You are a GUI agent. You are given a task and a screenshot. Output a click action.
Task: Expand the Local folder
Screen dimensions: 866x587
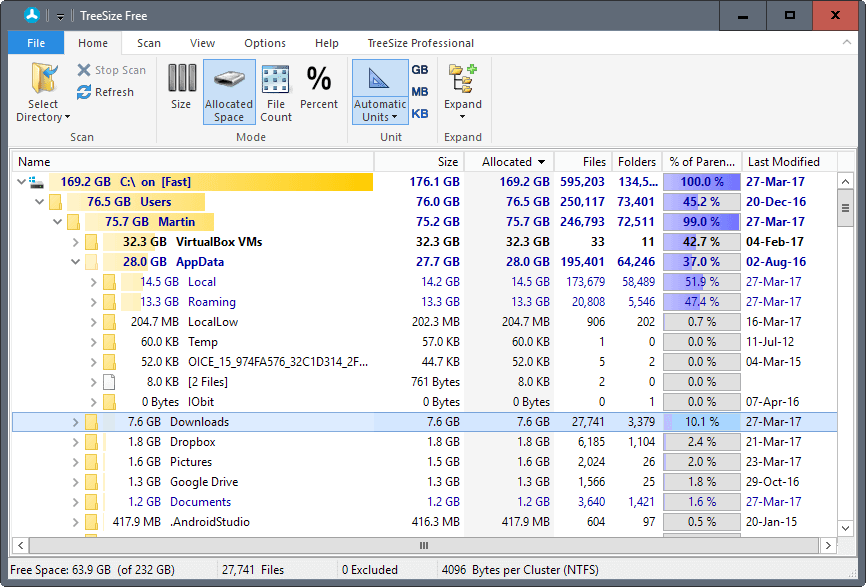[x=94, y=282]
